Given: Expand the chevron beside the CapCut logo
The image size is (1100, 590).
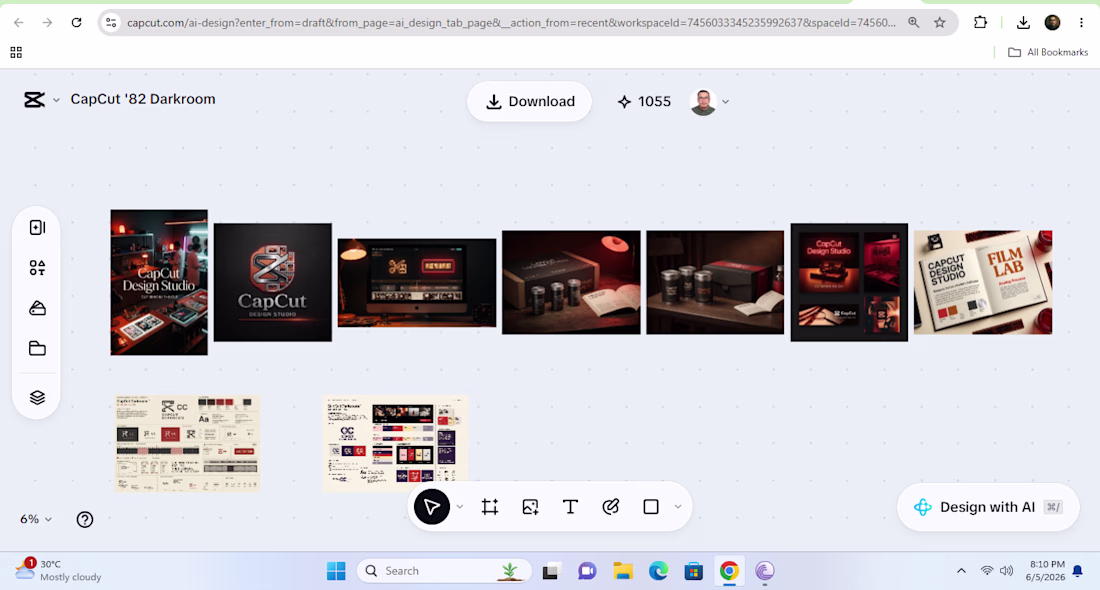Looking at the screenshot, I should click(56, 100).
